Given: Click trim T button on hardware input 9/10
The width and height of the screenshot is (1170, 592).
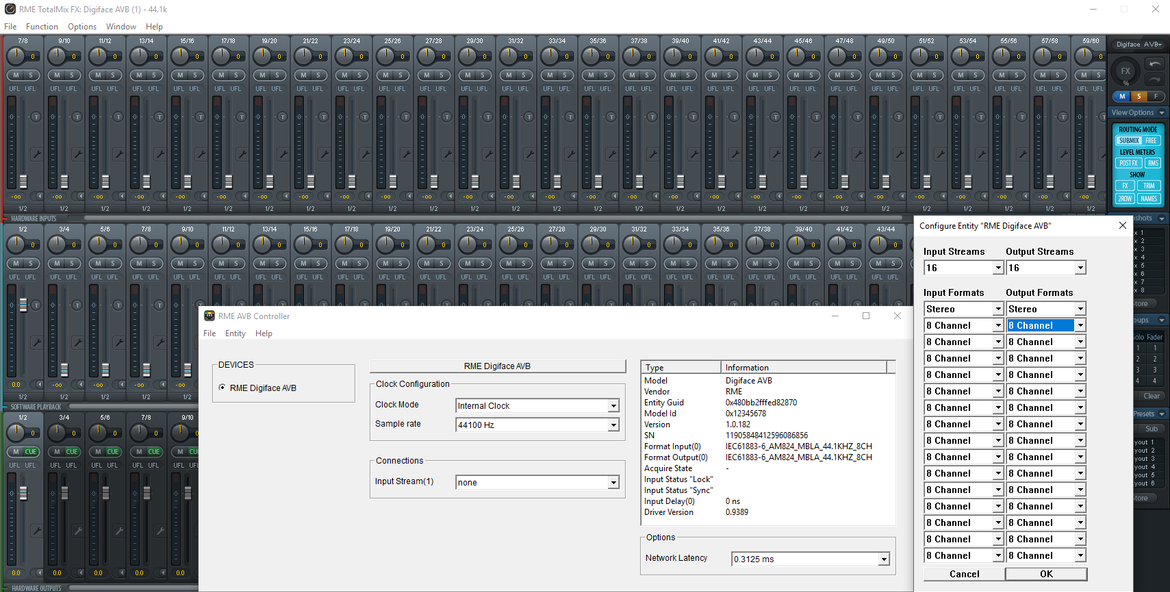Looking at the screenshot, I should coord(76,116).
